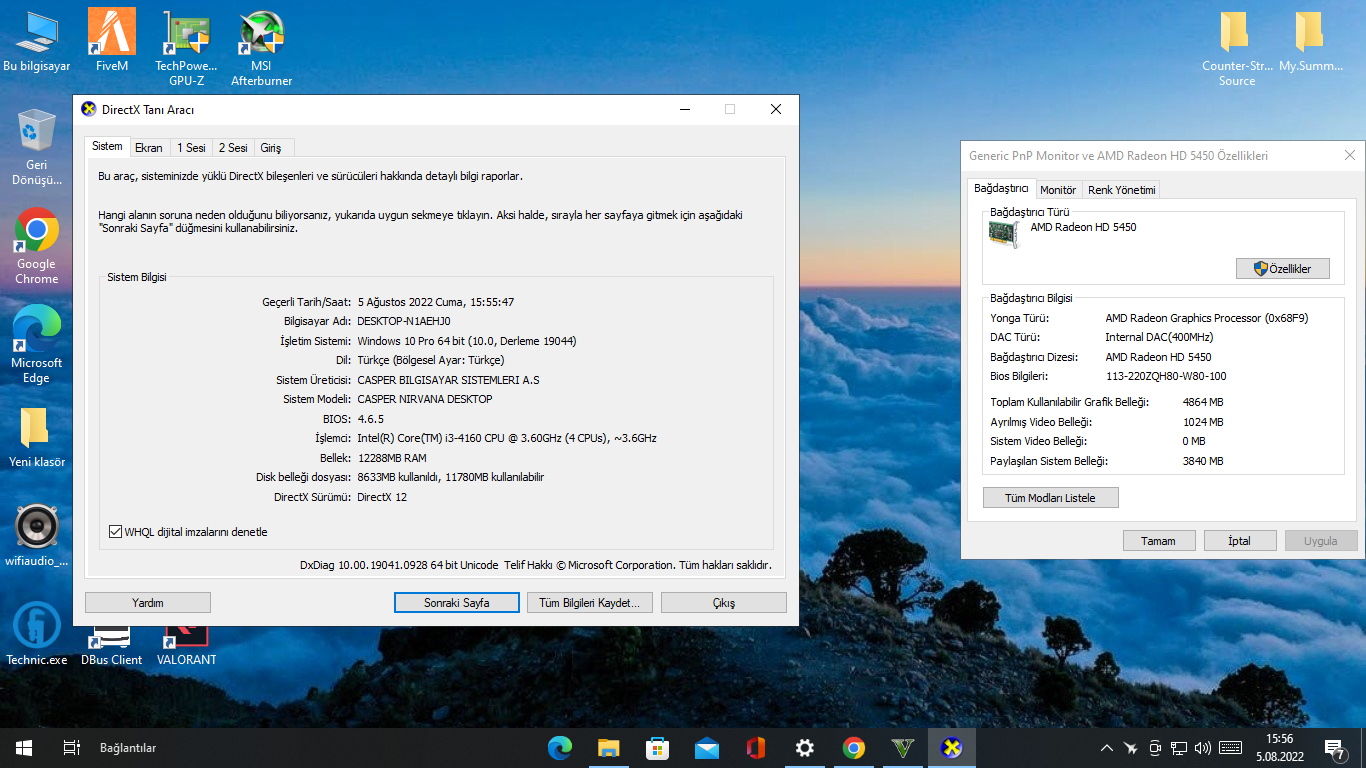This screenshot has height=768, width=1366.
Task: Click Tamam in the properties window
Action: tap(1159, 541)
